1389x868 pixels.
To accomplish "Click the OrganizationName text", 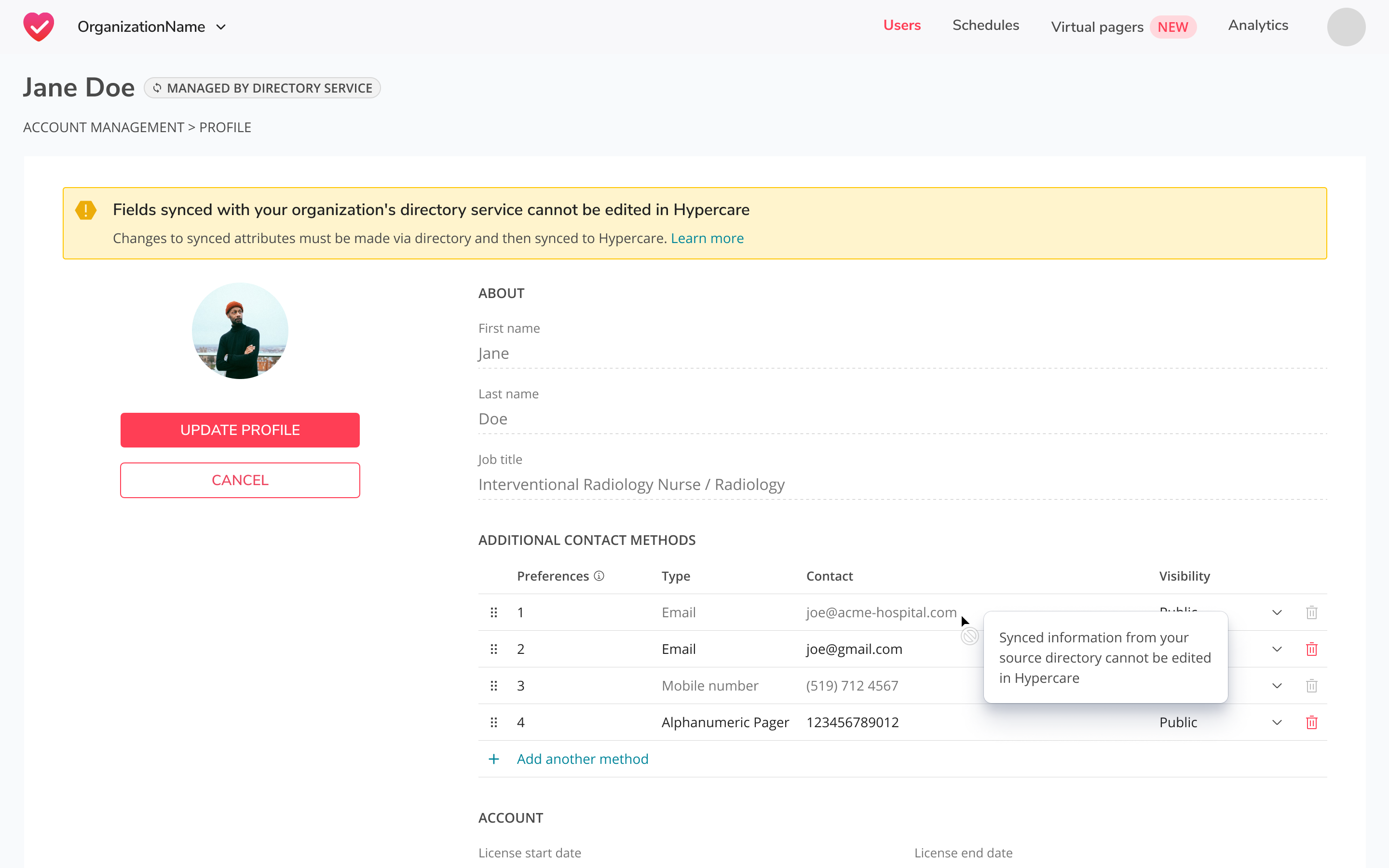I will pyautogui.click(x=141, y=27).
